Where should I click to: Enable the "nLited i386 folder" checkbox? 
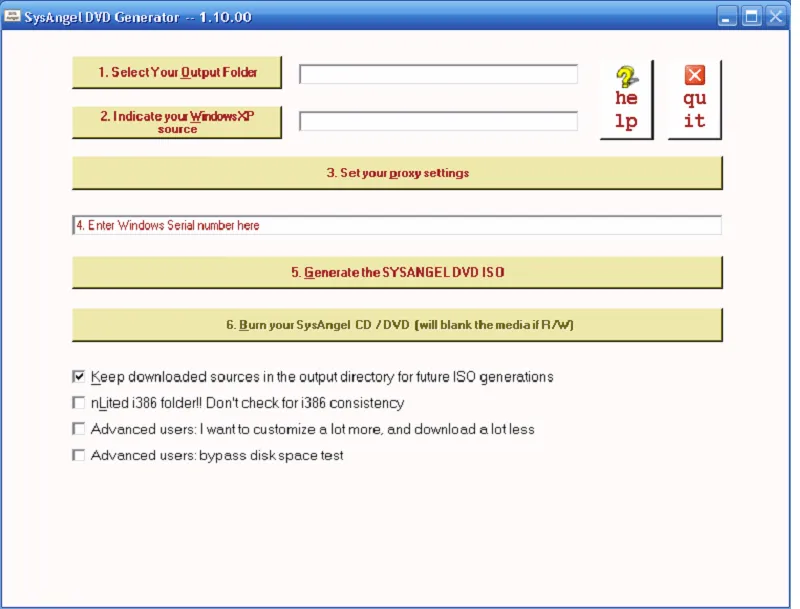click(78, 403)
